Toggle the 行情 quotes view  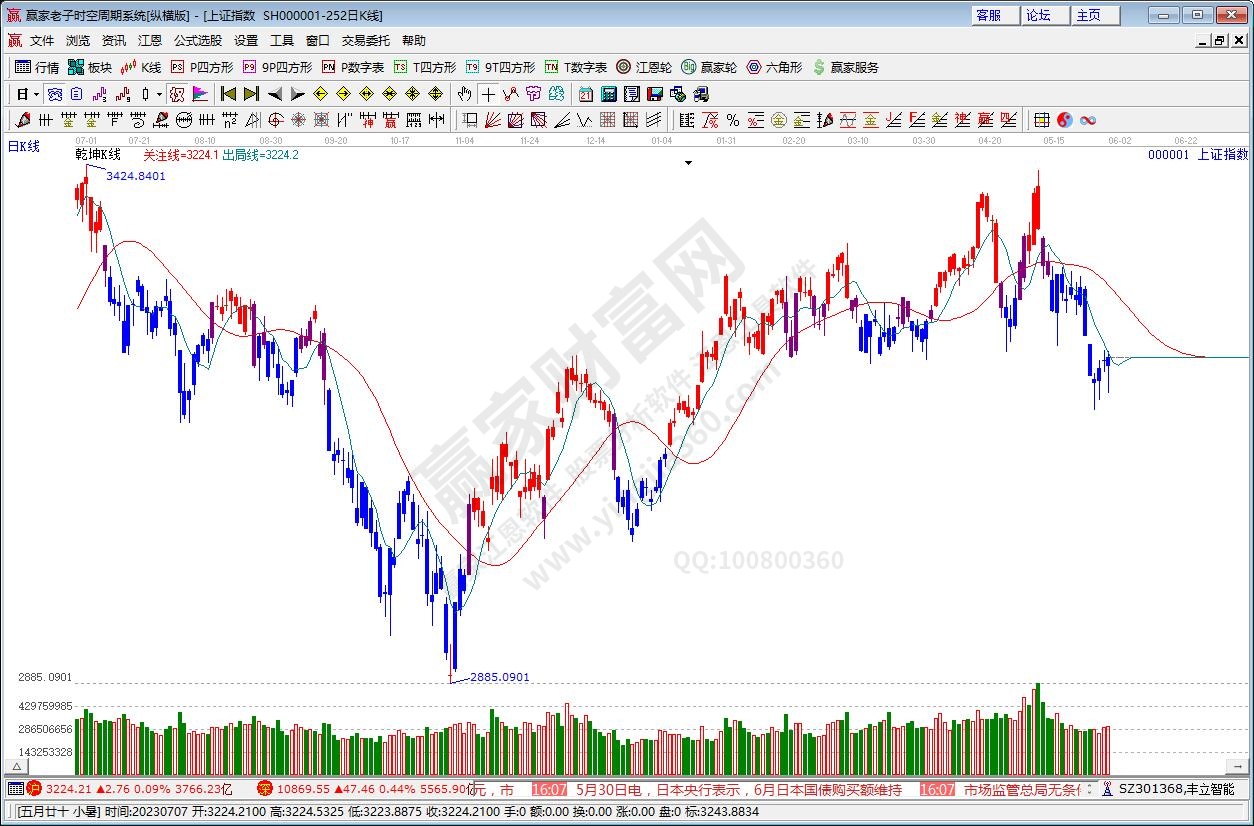pos(37,67)
